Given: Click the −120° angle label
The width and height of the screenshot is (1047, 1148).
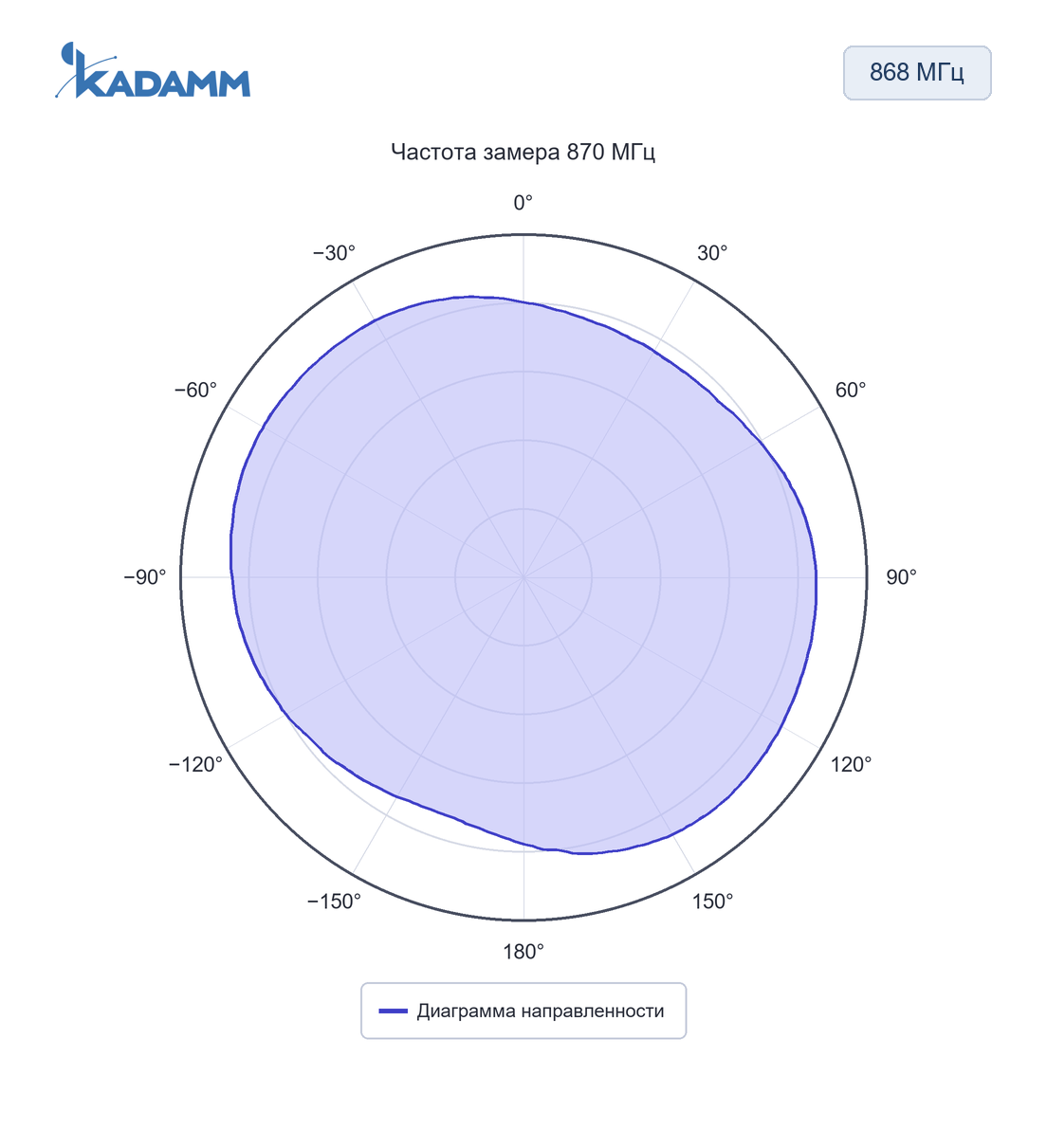Looking at the screenshot, I should coord(195,765).
